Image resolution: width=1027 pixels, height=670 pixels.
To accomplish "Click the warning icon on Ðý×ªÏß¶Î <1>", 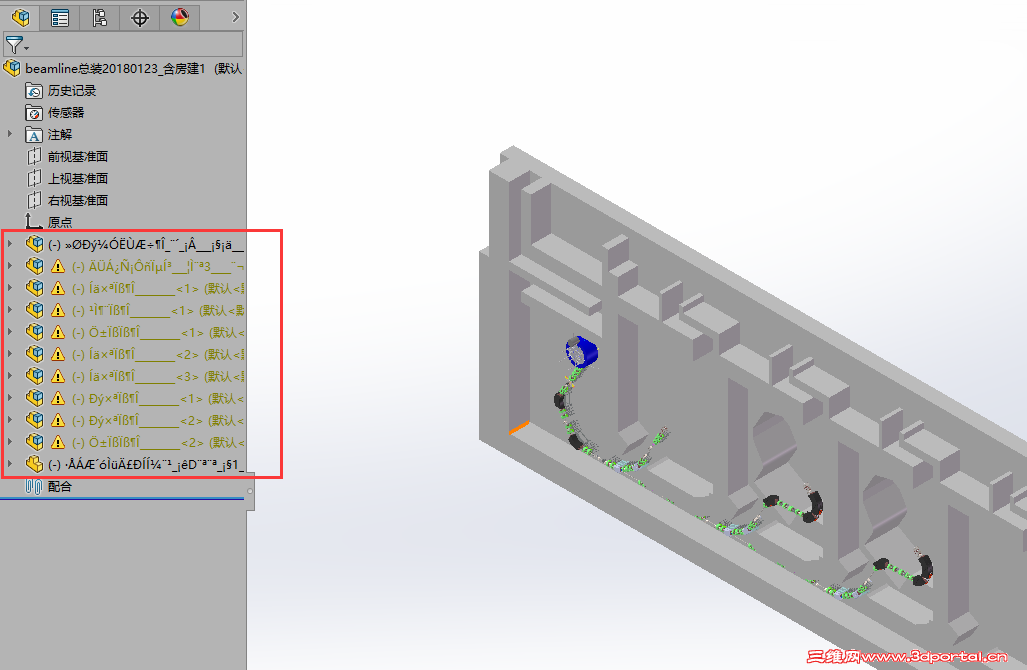I will (58, 398).
